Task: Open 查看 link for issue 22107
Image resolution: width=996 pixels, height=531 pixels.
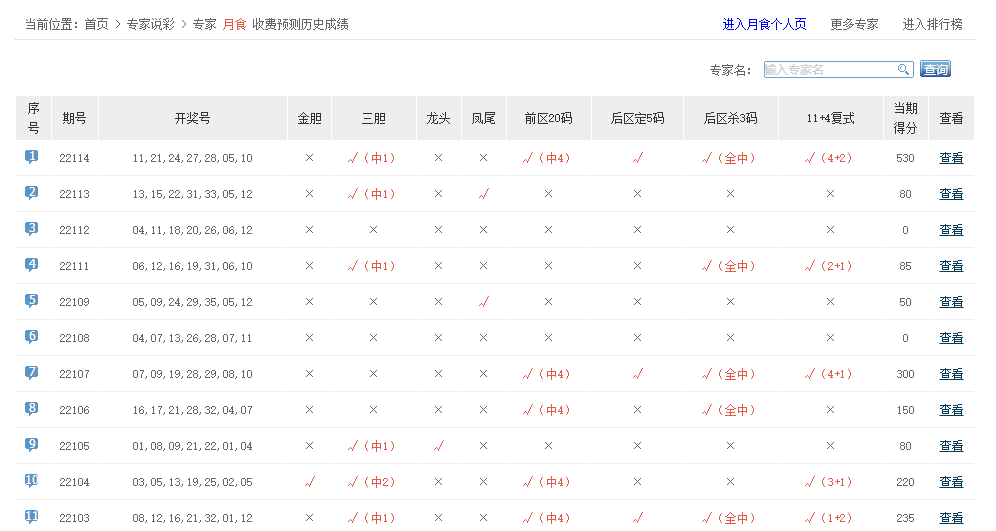Action: coord(951,374)
